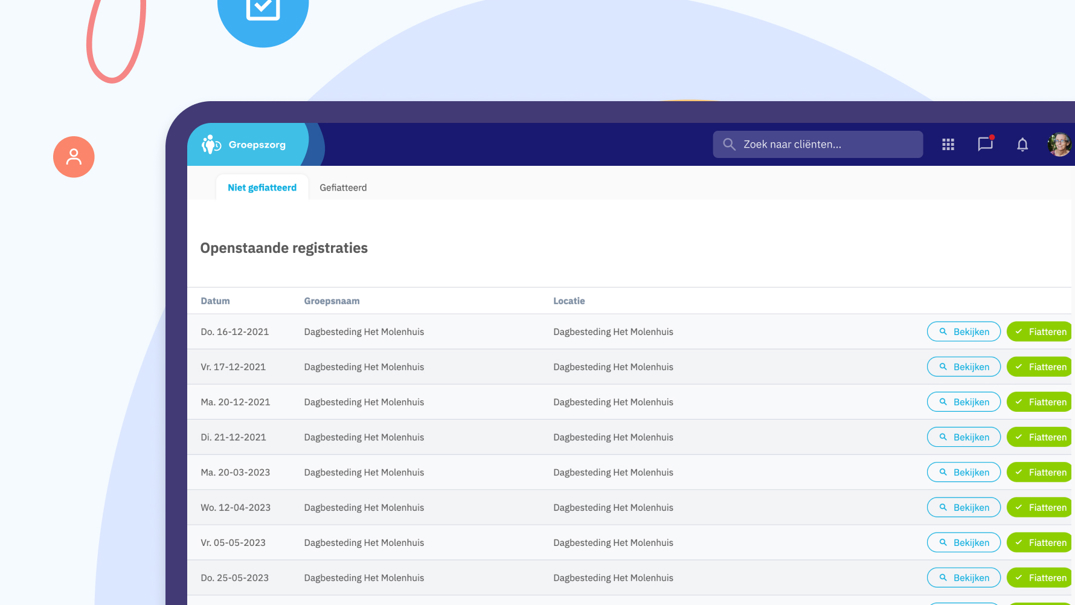The image size is (1075, 605).
Task: Sort by the Groepsnaam column header
Action: pos(332,300)
